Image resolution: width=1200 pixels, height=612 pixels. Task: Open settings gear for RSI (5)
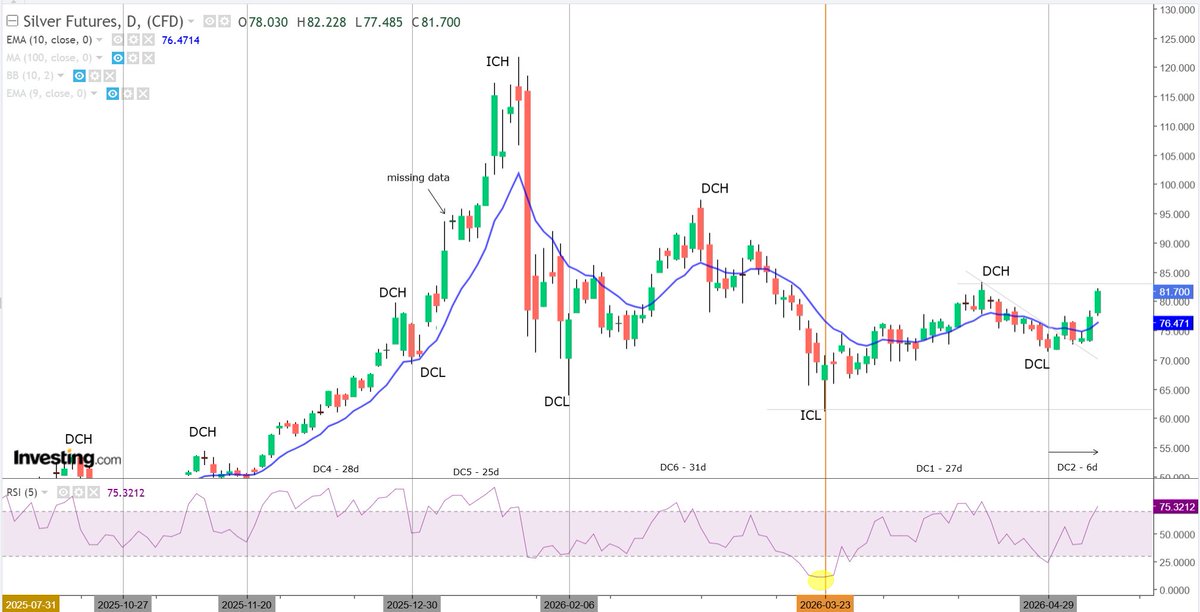79,492
